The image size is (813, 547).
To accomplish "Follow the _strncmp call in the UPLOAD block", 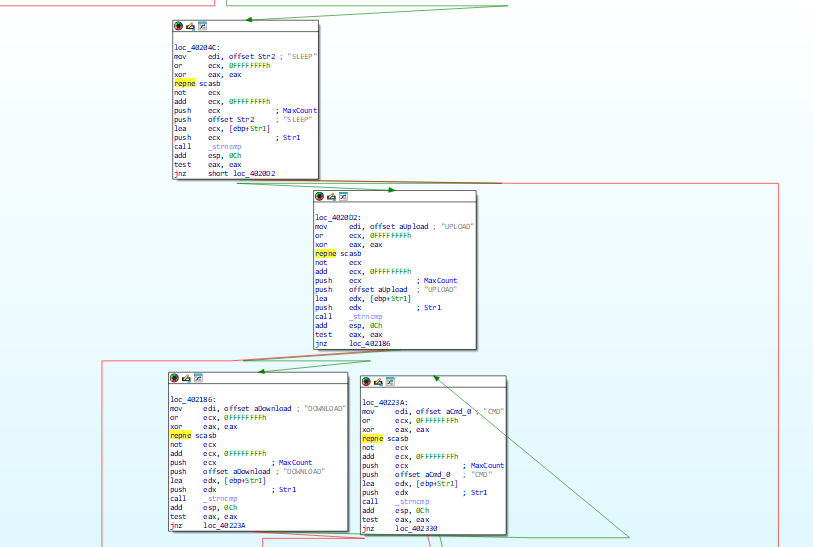I will pyautogui.click(x=366, y=317).
